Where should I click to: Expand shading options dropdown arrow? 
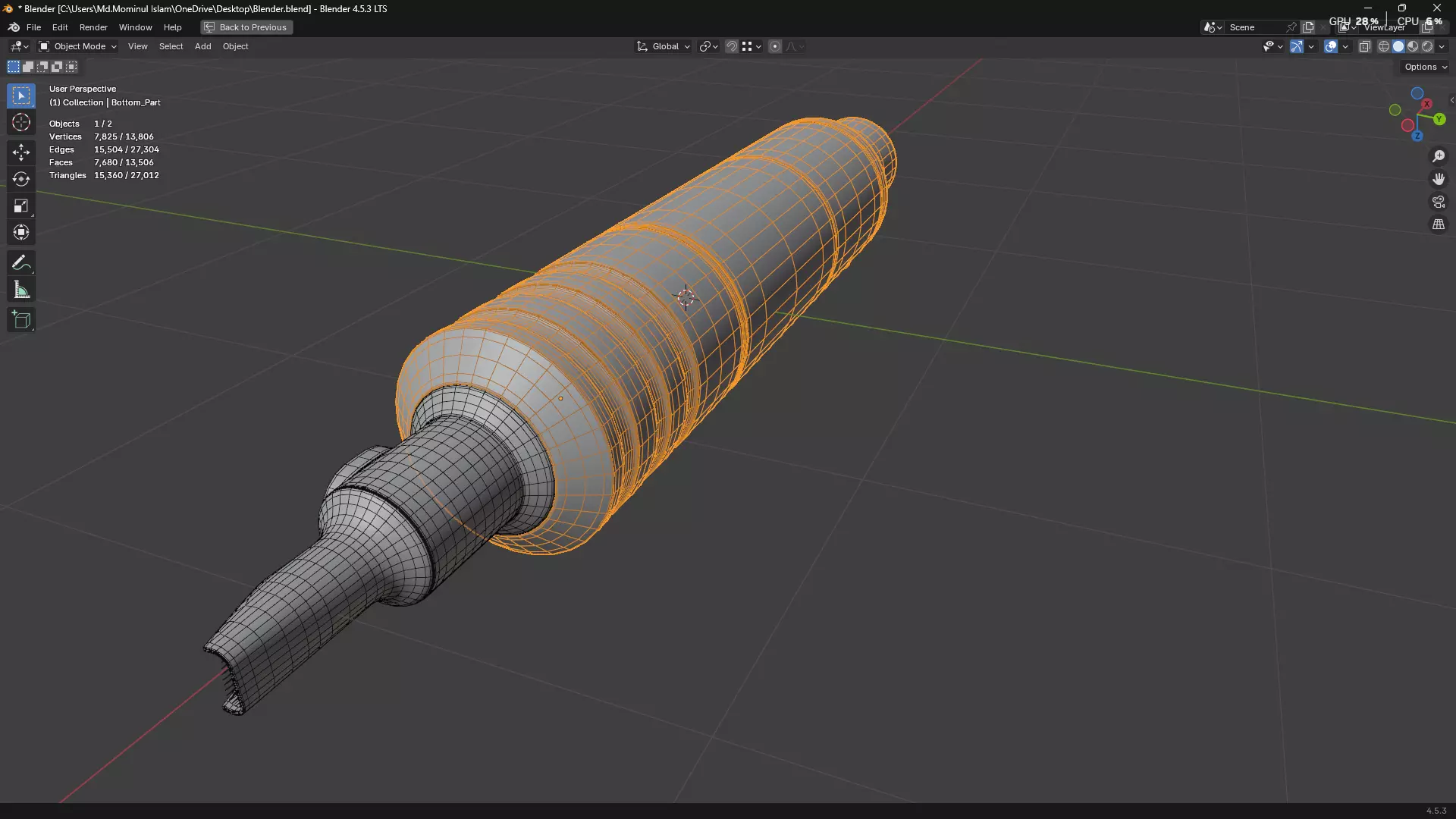[1442, 46]
